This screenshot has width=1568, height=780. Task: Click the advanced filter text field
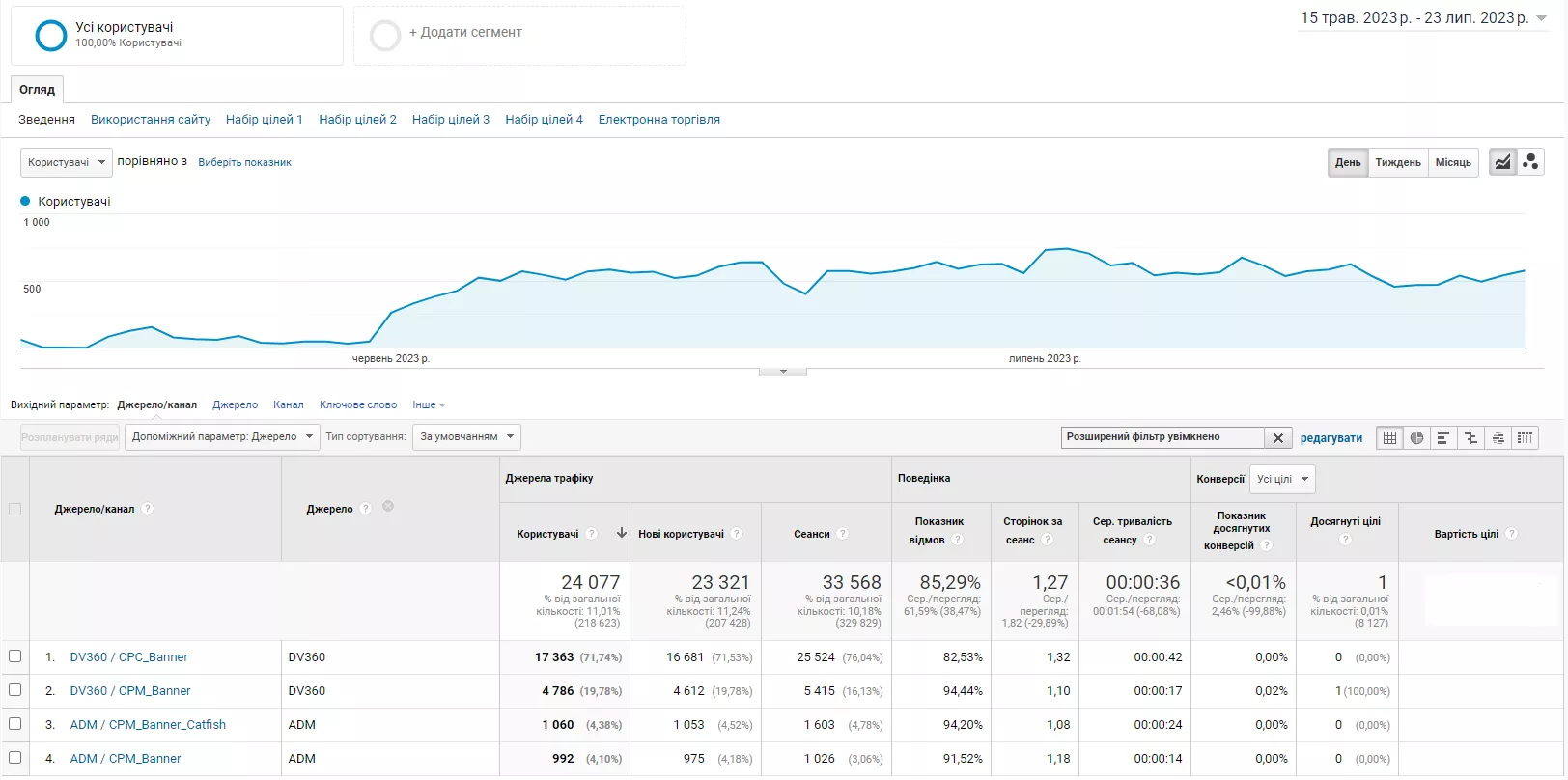click(1162, 437)
